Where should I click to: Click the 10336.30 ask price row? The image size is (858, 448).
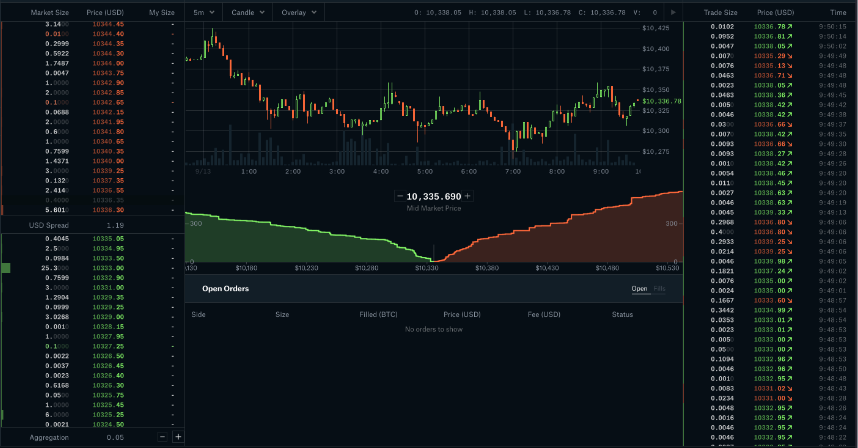tap(106, 210)
